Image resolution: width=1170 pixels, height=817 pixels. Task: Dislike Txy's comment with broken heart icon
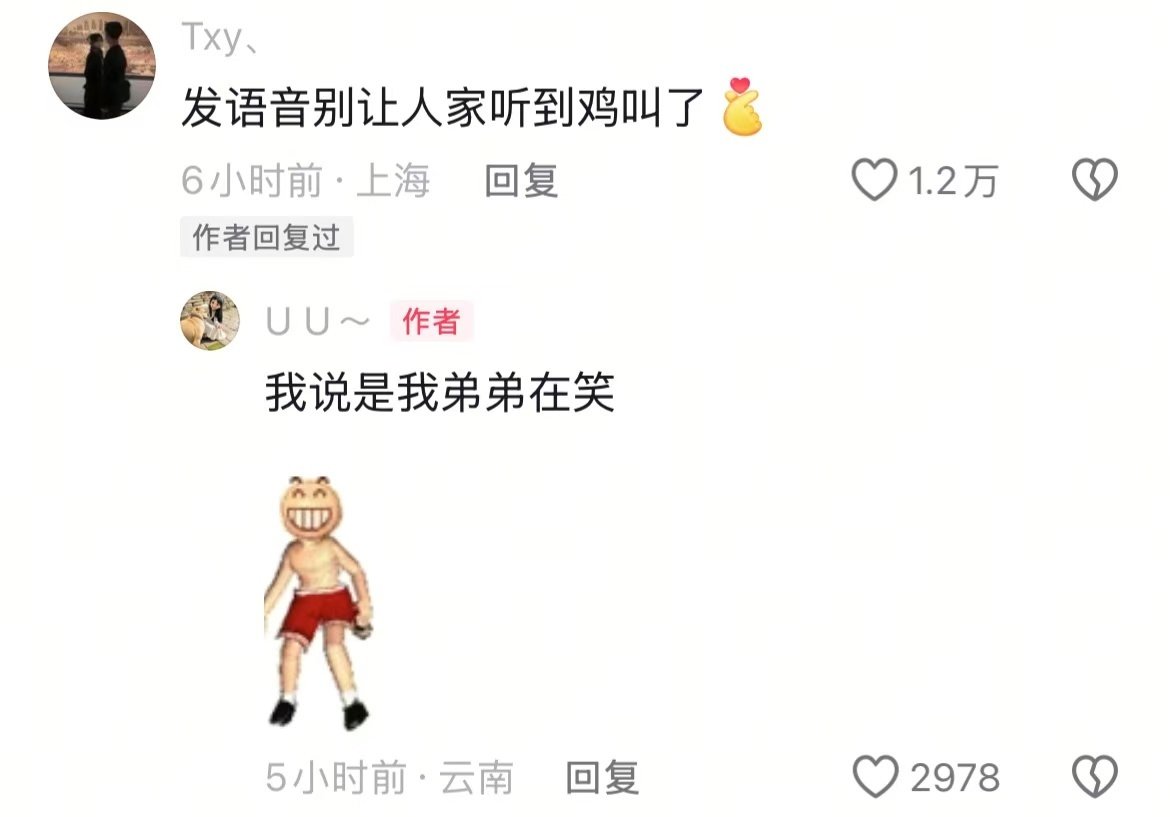[1095, 180]
